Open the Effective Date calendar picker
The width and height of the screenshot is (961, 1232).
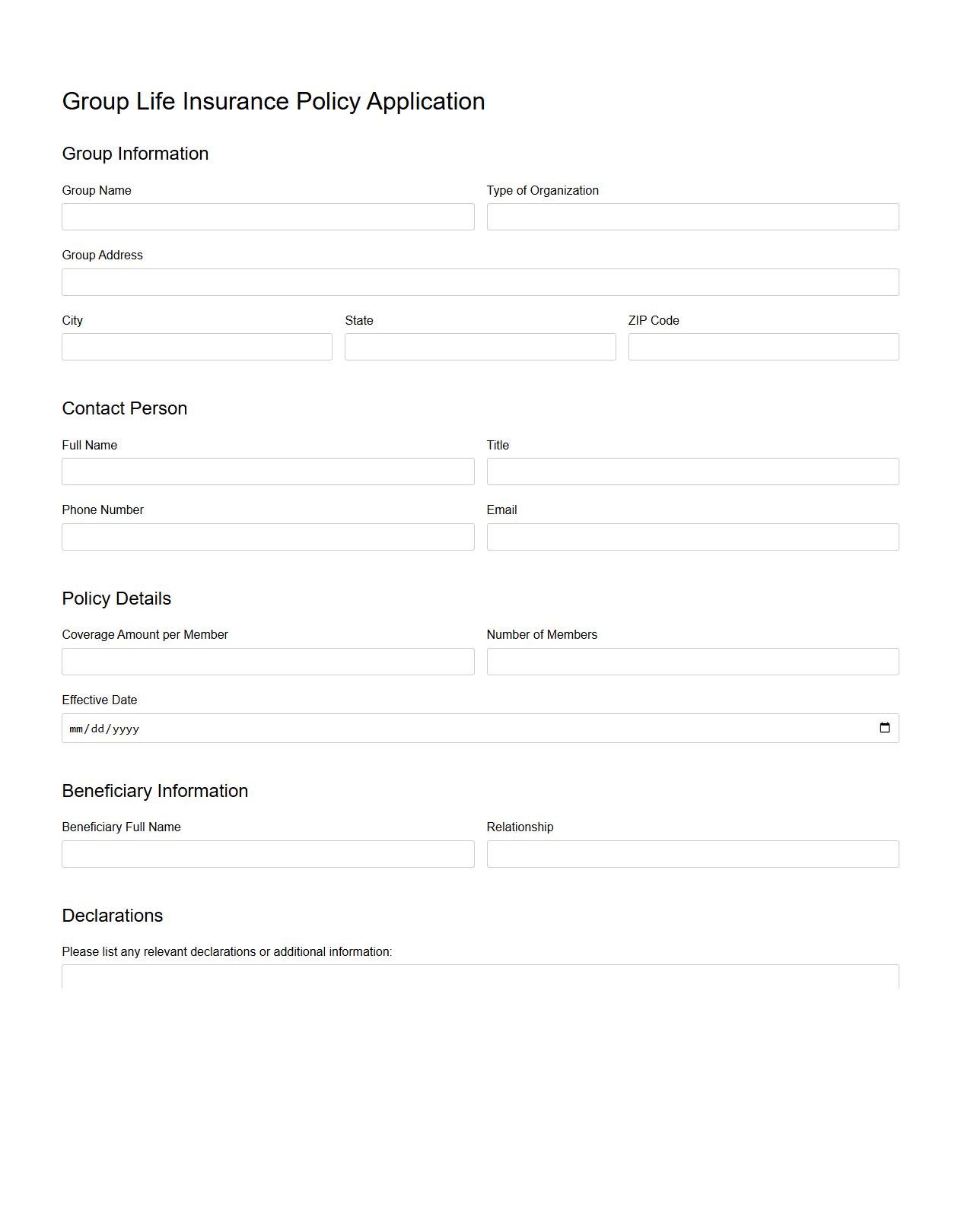point(885,728)
